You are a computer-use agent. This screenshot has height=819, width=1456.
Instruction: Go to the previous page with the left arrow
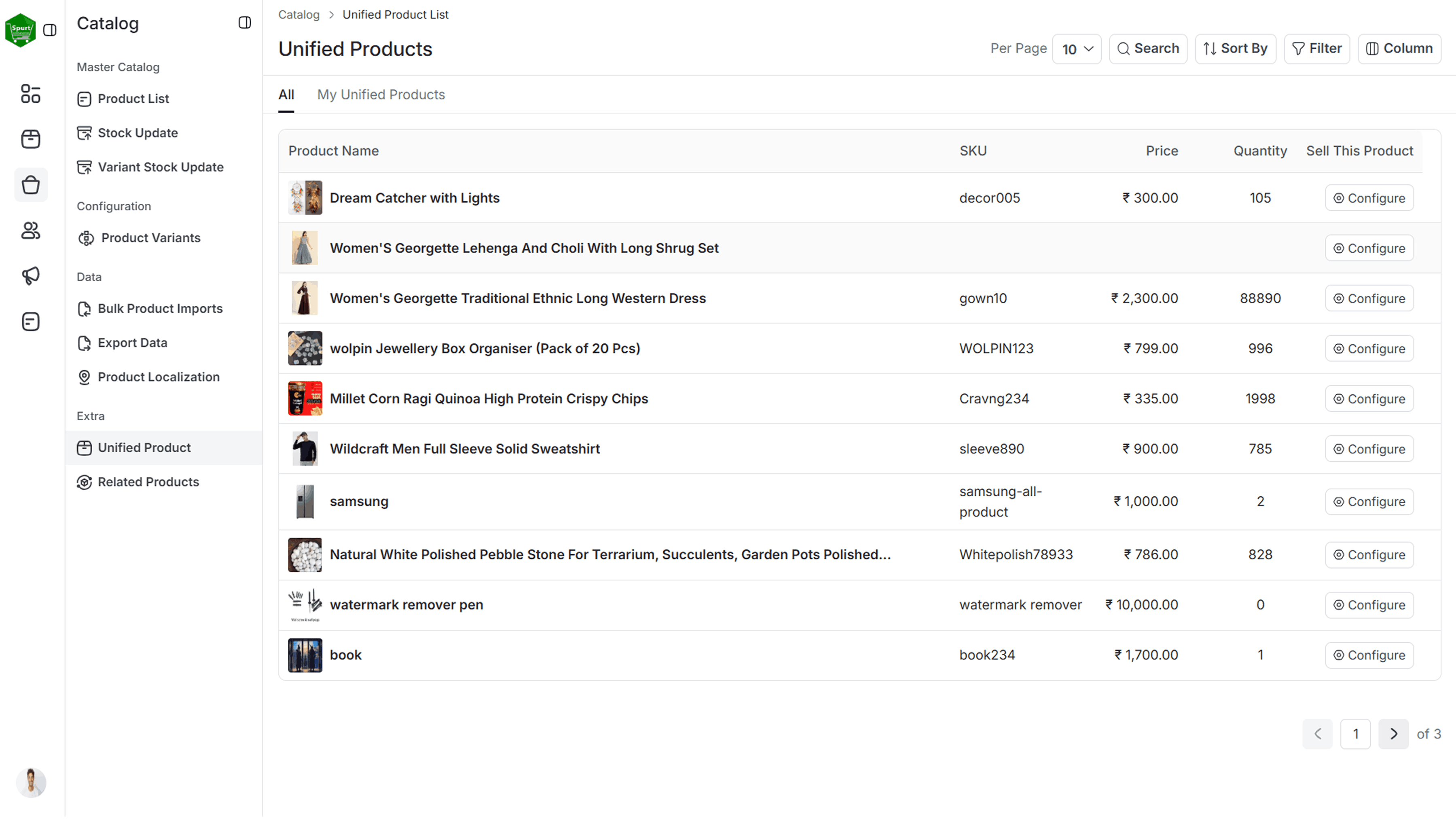(x=1318, y=734)
